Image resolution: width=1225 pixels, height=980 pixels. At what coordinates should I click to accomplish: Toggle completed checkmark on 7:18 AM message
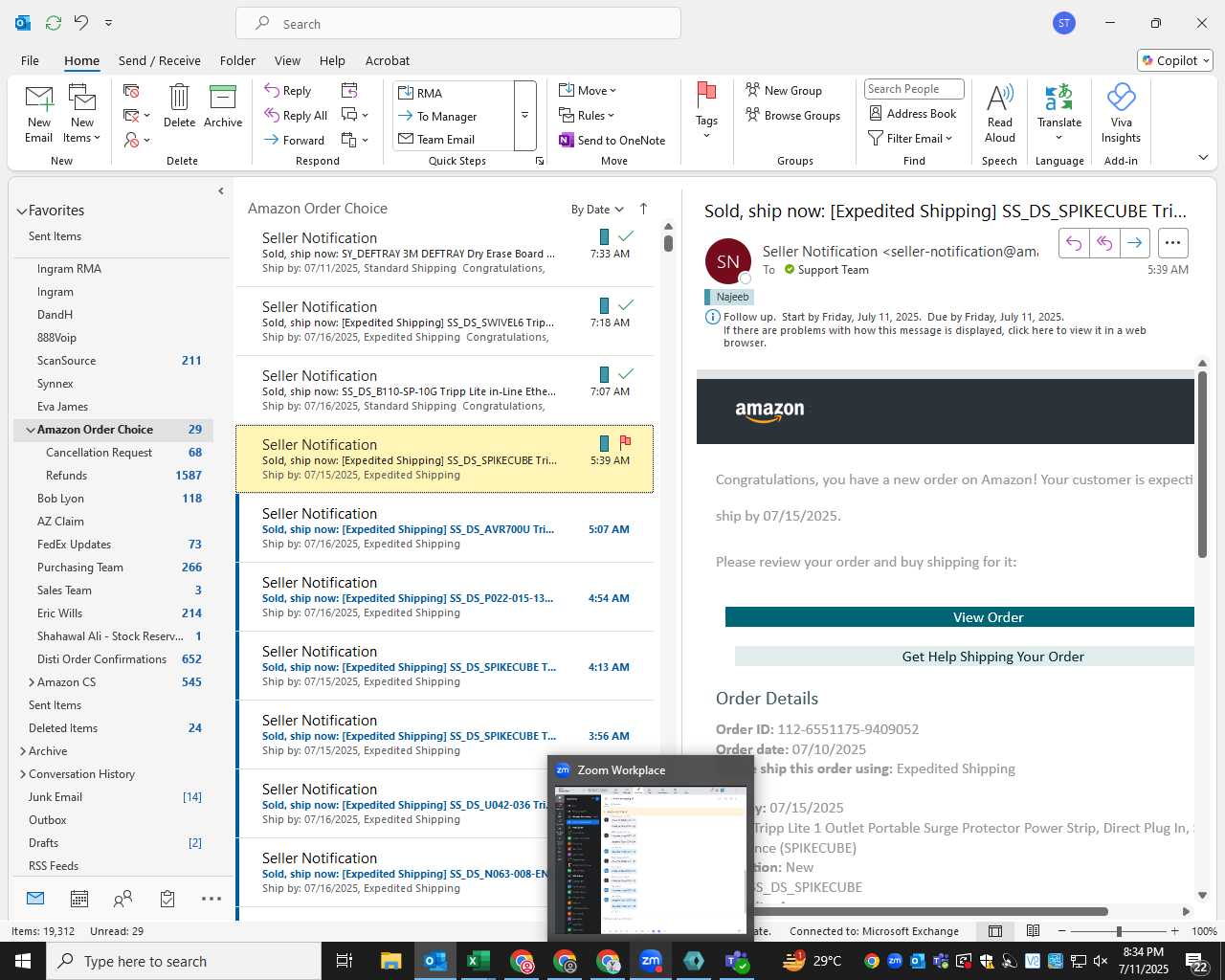(x=626, y=304)
